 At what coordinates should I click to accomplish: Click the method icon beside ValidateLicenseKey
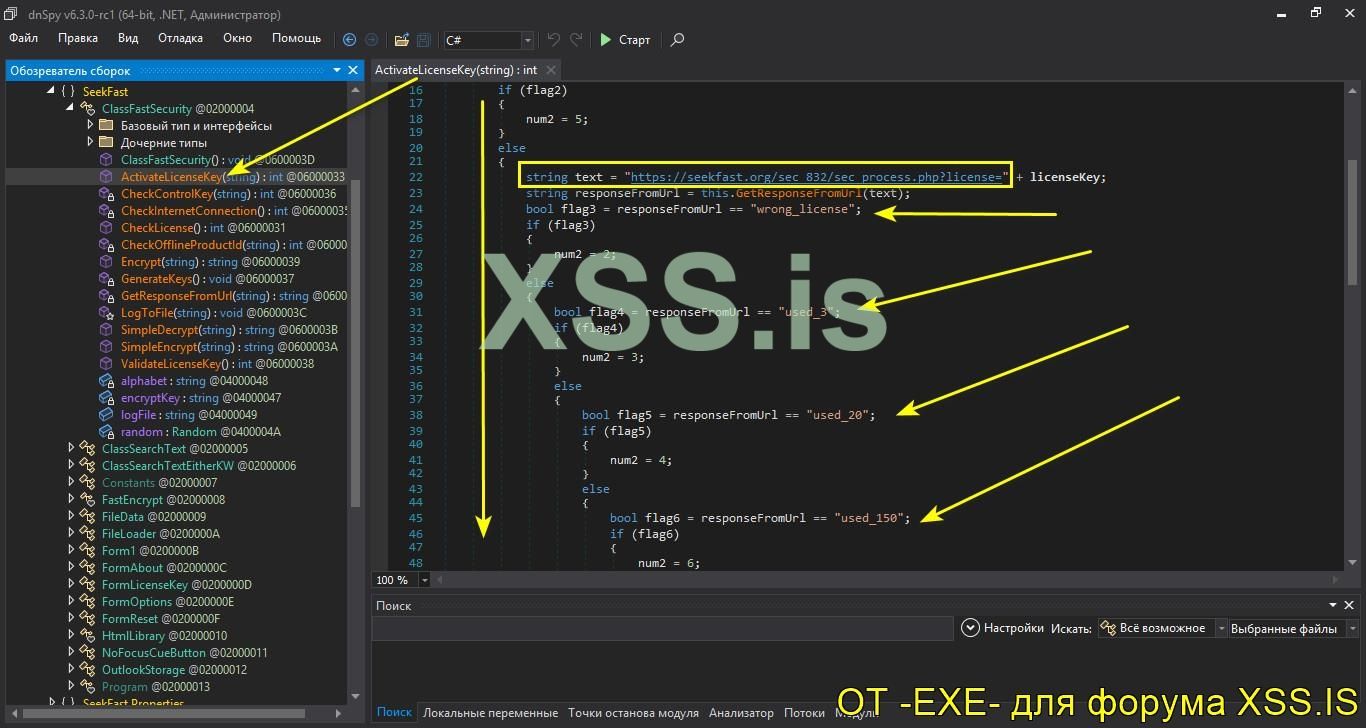[x=106, y=364]
